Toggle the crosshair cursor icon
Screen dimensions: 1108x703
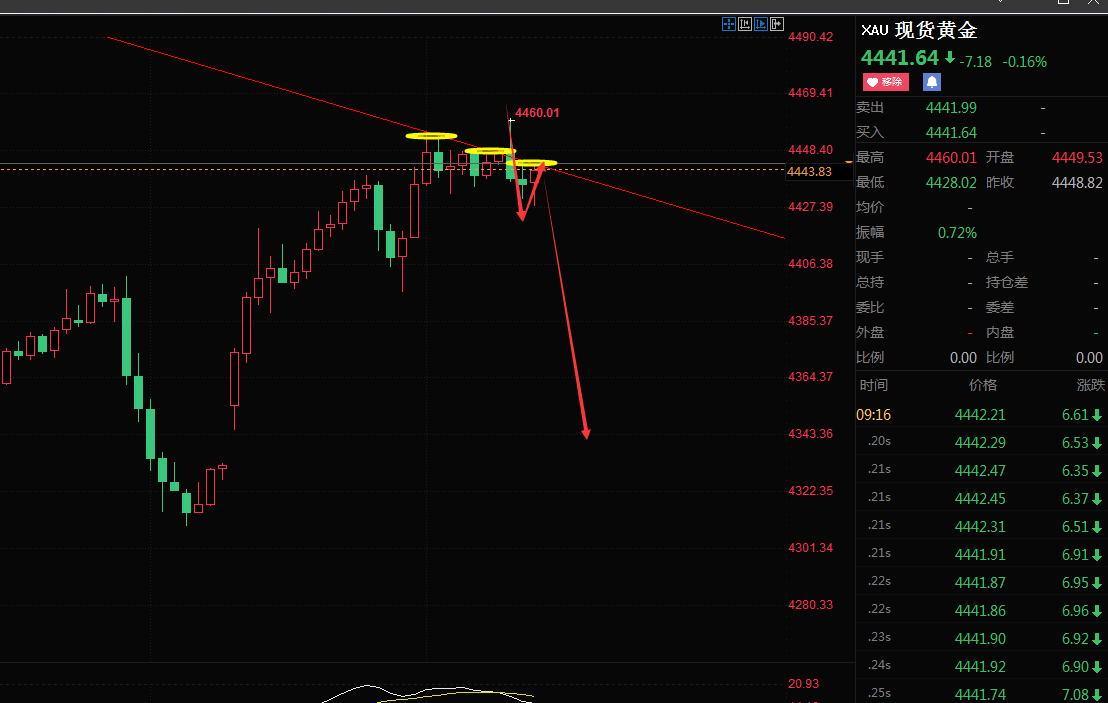tap(729, 24)
